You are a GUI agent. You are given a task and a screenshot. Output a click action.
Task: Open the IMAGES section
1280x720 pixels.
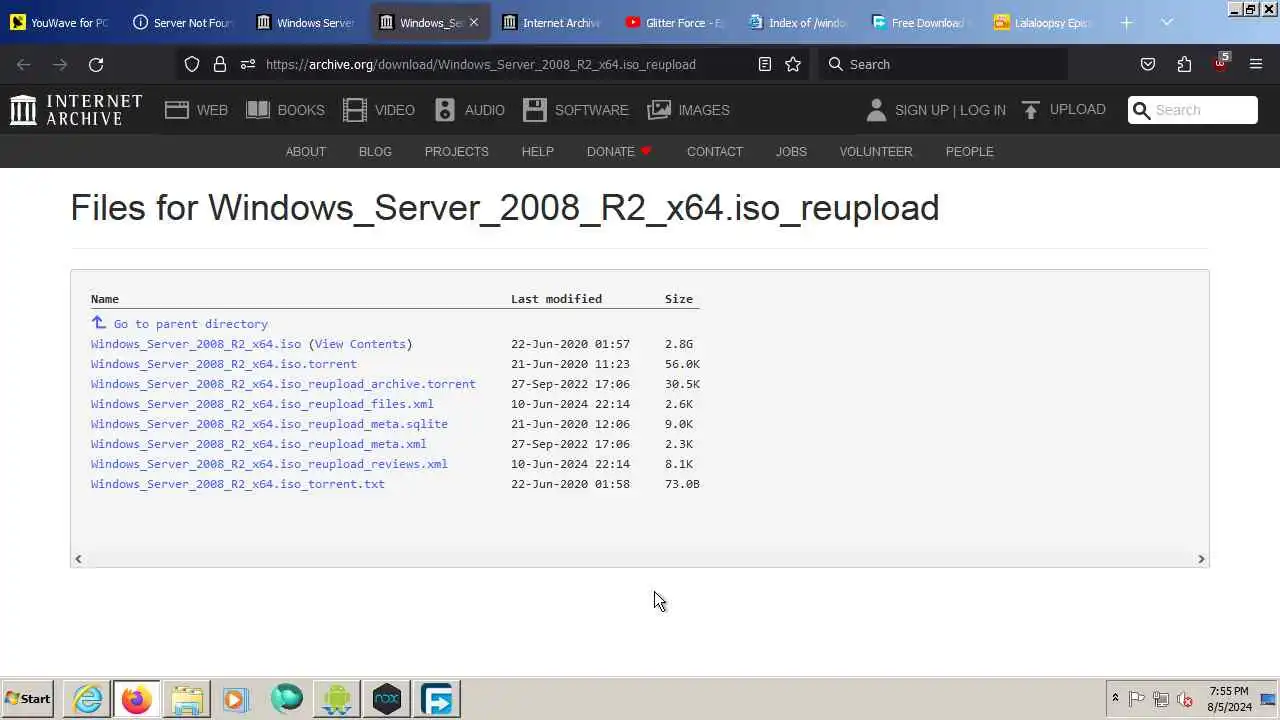point(689,110)
